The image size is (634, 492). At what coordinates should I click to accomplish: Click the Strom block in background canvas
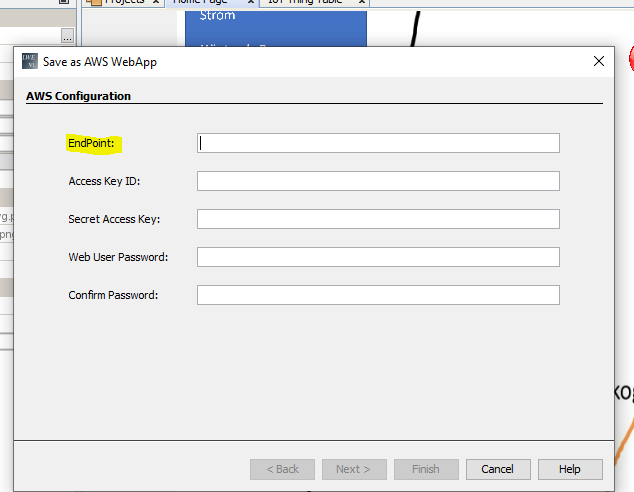click(276, 28)
